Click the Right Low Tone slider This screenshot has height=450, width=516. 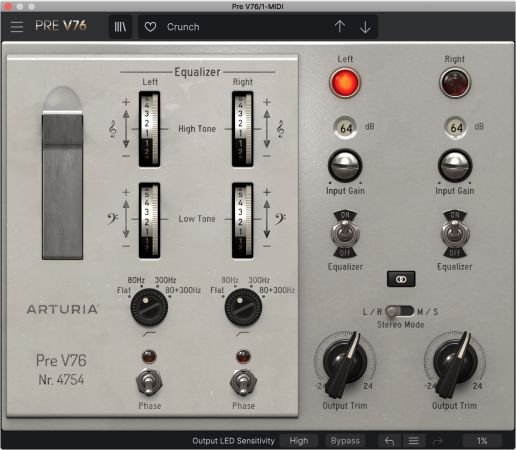(x=243, y=220)
